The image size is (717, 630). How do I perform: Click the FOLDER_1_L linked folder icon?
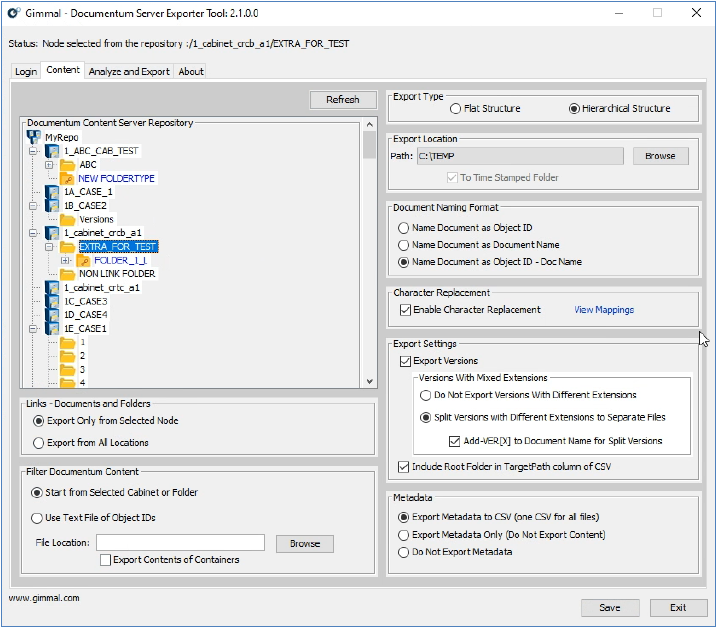tap(84, 260)
